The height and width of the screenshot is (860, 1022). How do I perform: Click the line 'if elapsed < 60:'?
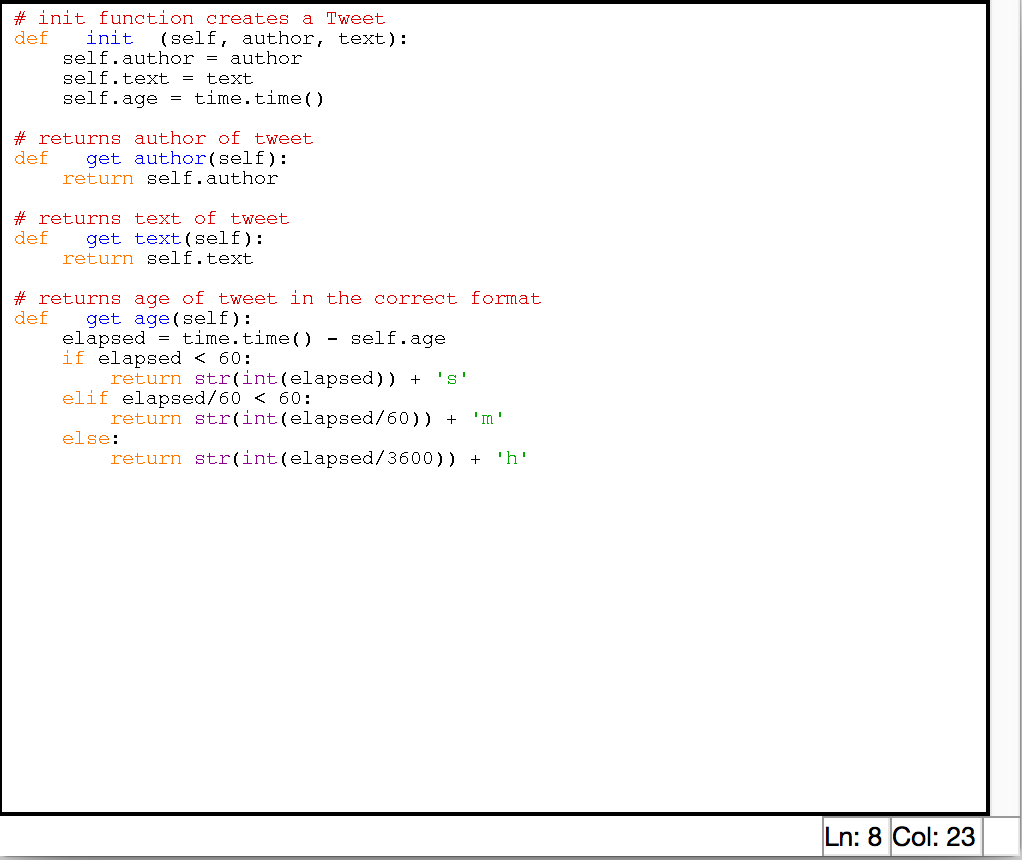157,359
